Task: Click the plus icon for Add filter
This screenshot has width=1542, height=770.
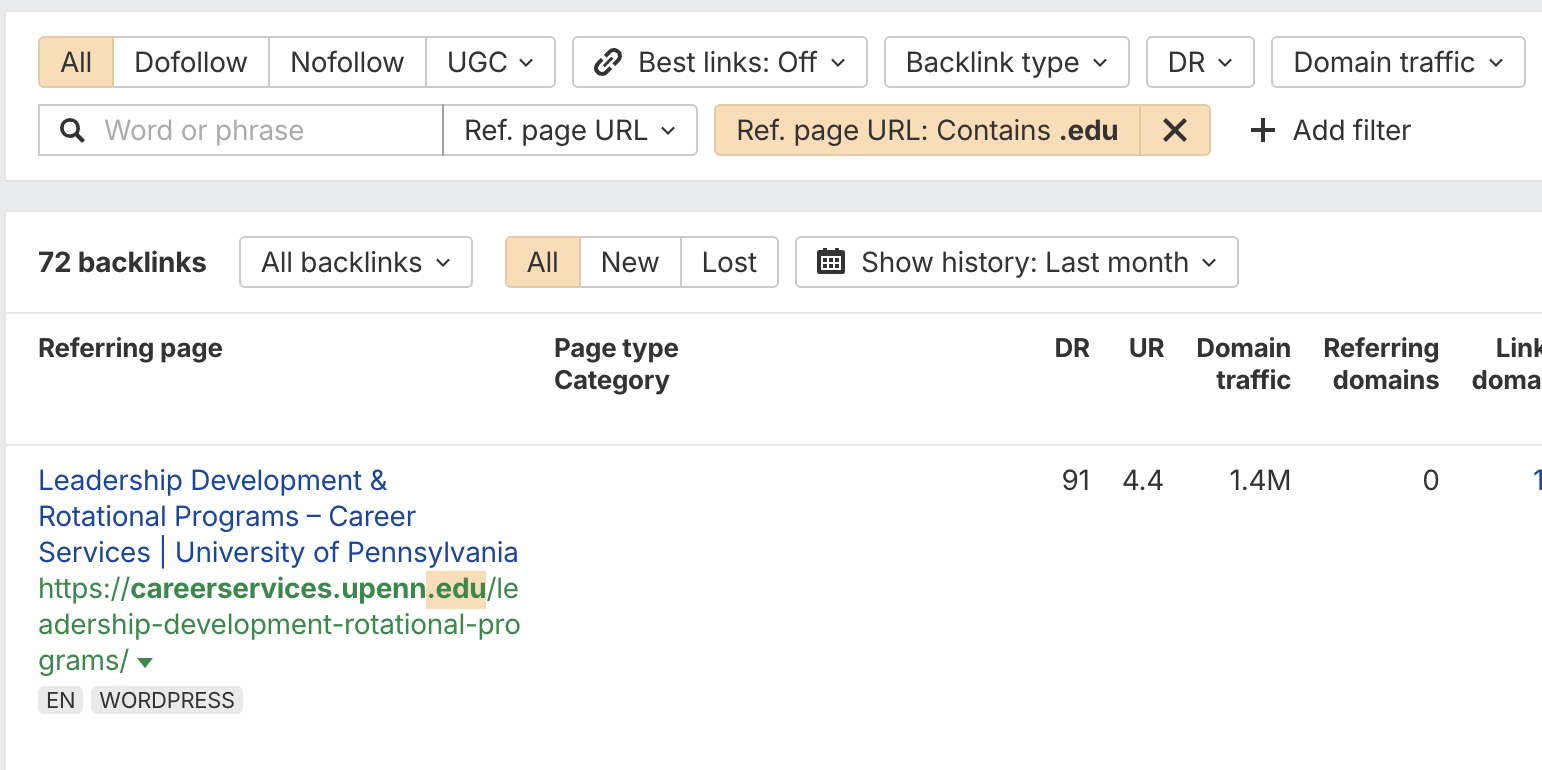Action: tap(1263, 131)
